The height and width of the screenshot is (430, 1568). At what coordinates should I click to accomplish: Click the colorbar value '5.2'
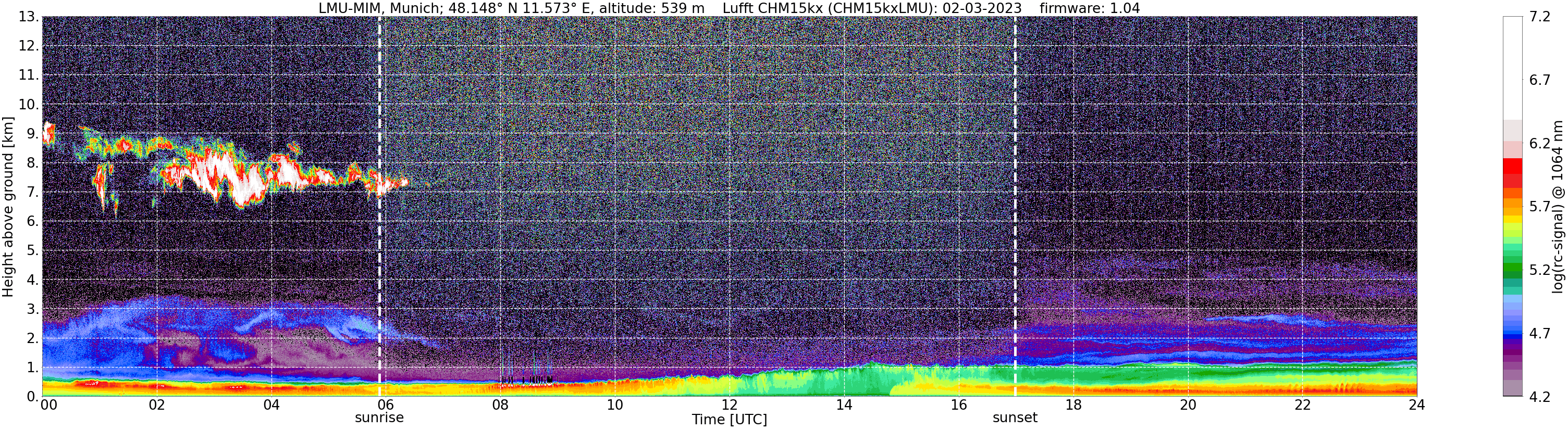click(1539, 270)
